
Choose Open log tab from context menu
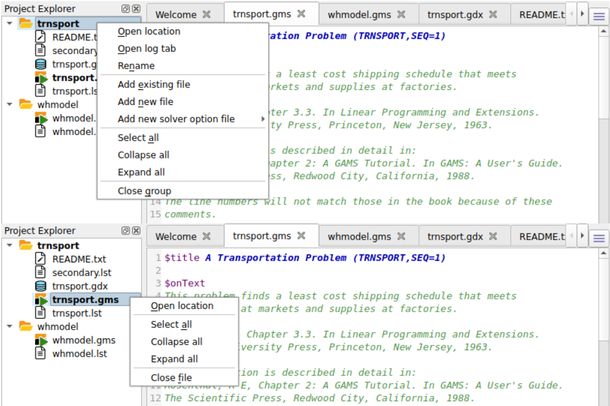(x=147, y=48)
